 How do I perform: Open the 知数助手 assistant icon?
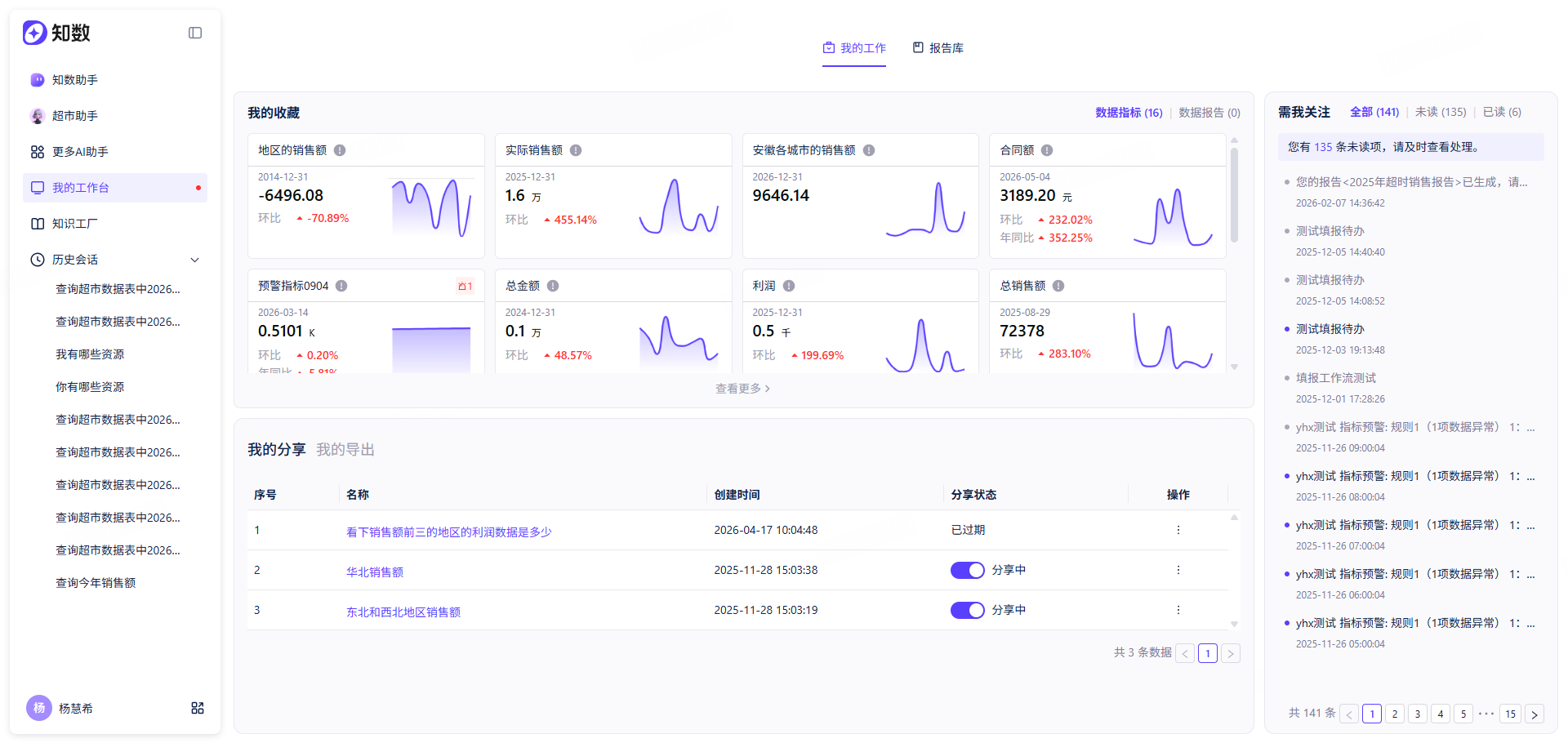point(38,80)
